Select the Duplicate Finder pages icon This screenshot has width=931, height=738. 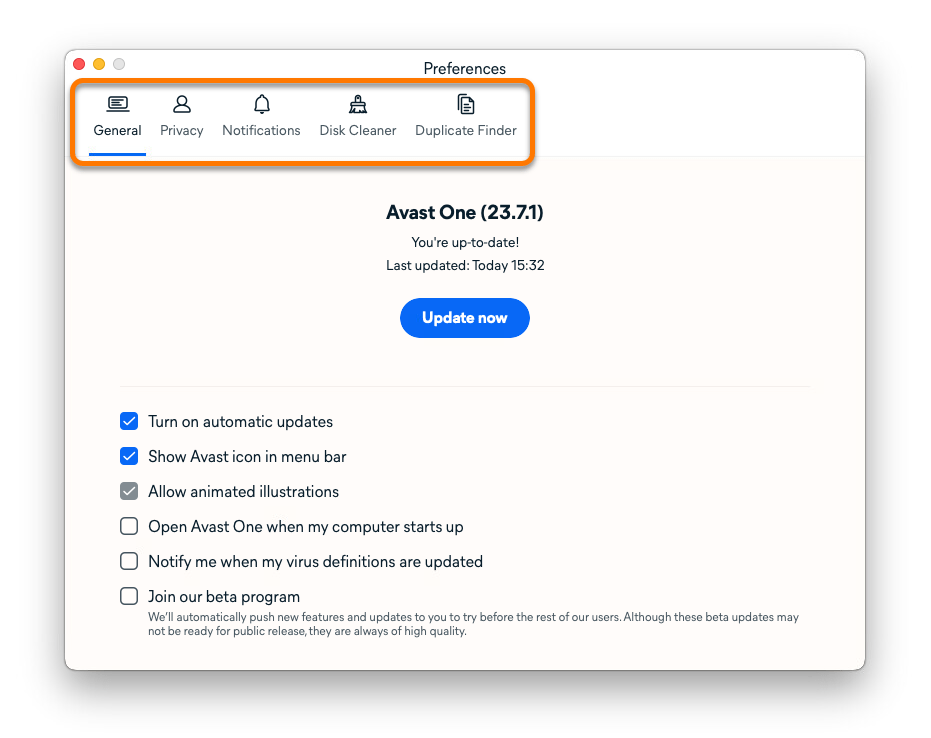465,104
